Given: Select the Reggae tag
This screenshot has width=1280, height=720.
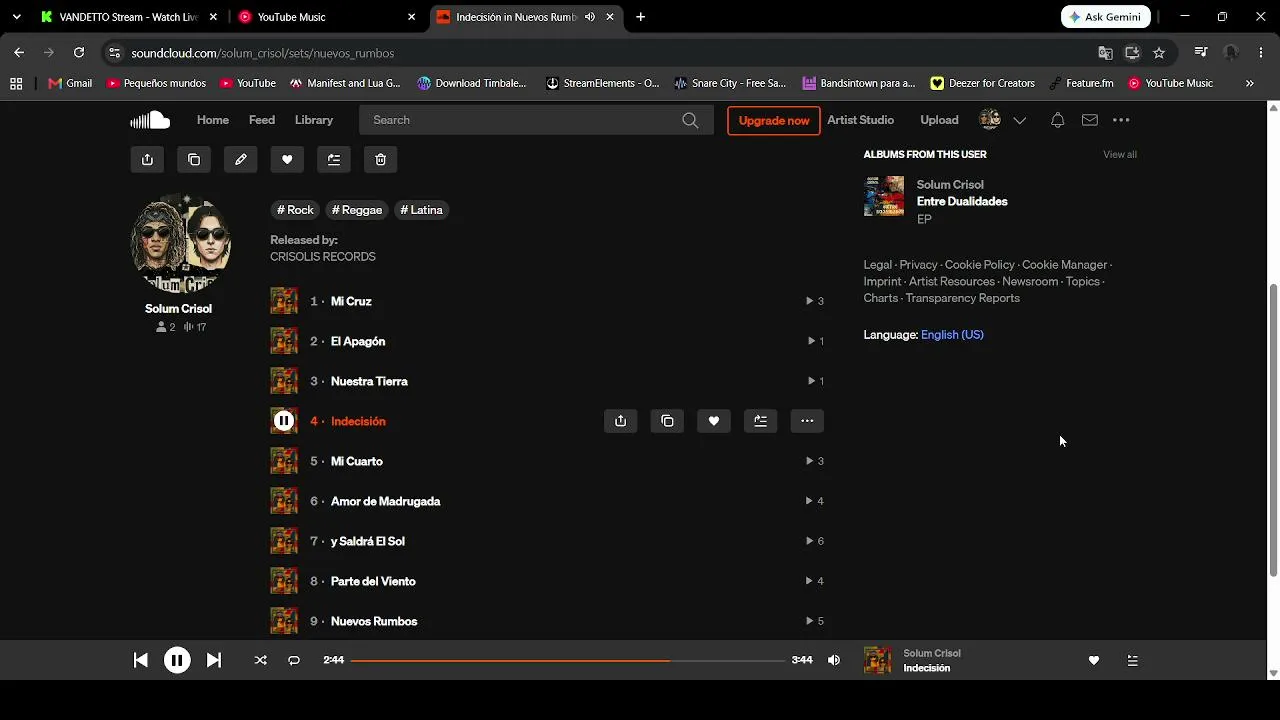Looking at the screenshot, I should coord(357,210).
